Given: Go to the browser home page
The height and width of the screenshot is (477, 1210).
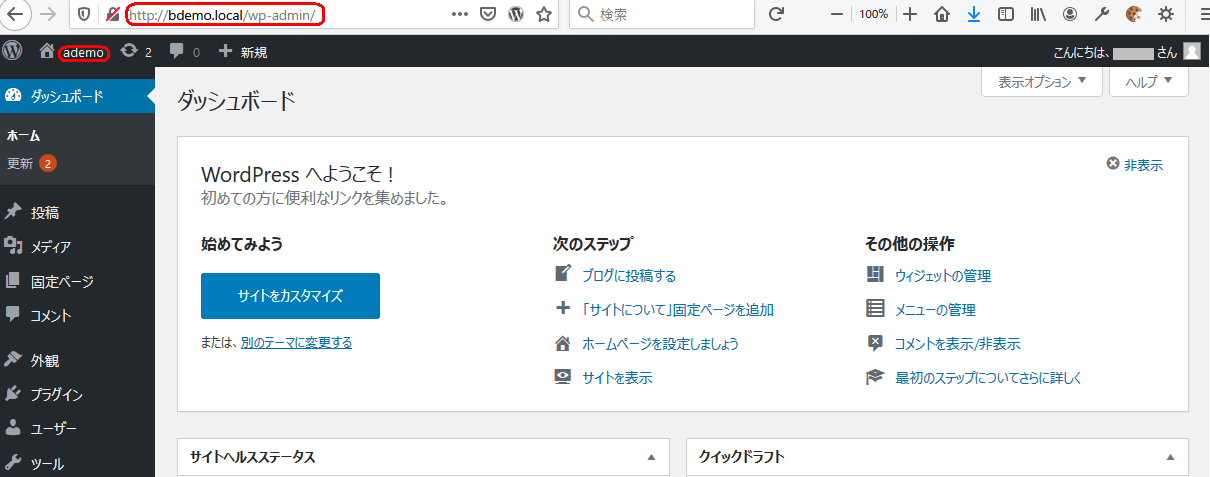Looking at the screenshot, I should [x=941, y=15].
